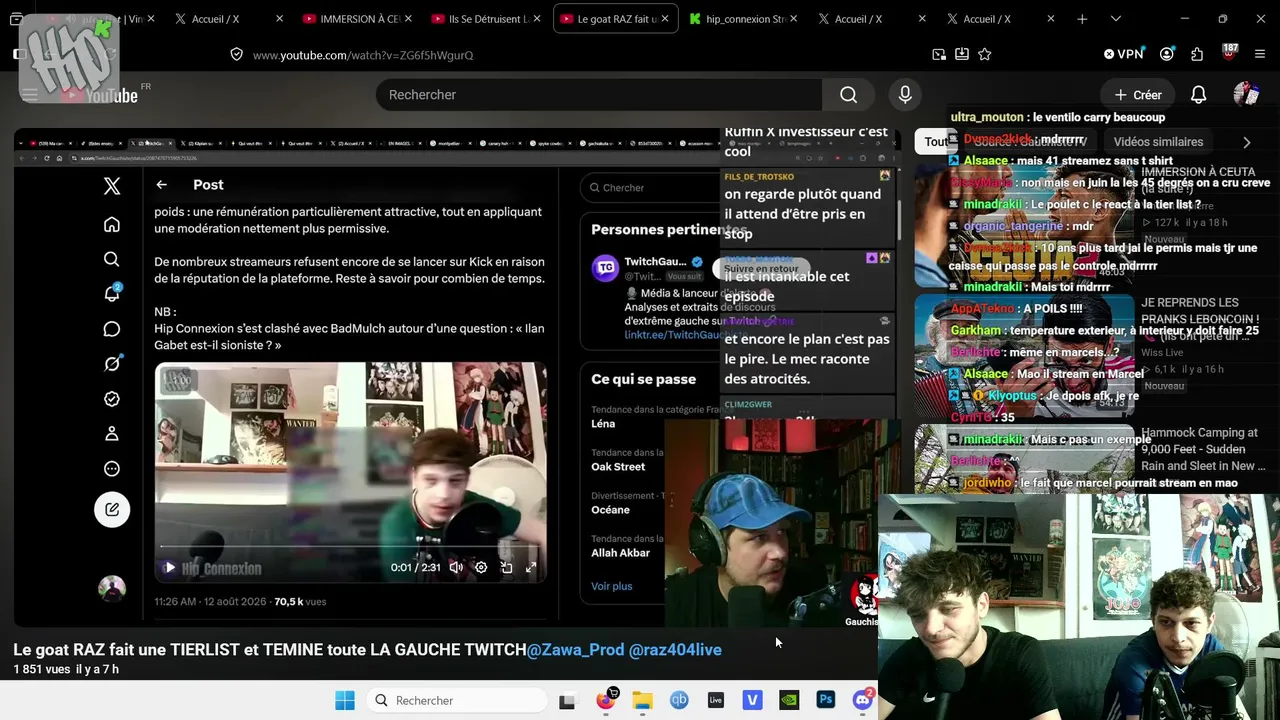Open X notifications bell in the video sidebar
The width and height of the screenshot is (1280, 720).
[x=112, y=293]
